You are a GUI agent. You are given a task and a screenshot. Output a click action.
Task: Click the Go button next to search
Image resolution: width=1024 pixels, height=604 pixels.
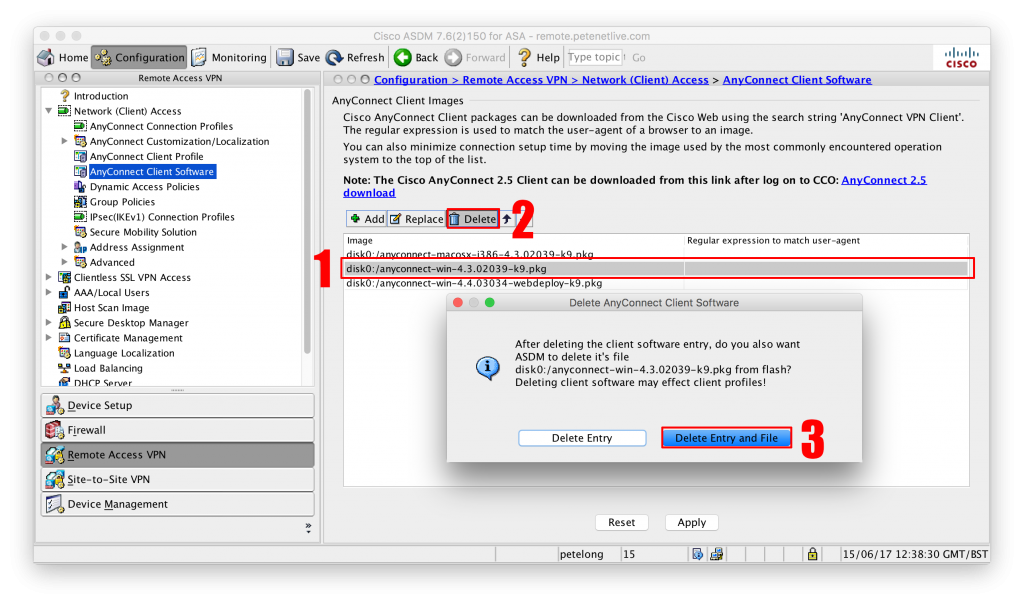coord(639,57)
